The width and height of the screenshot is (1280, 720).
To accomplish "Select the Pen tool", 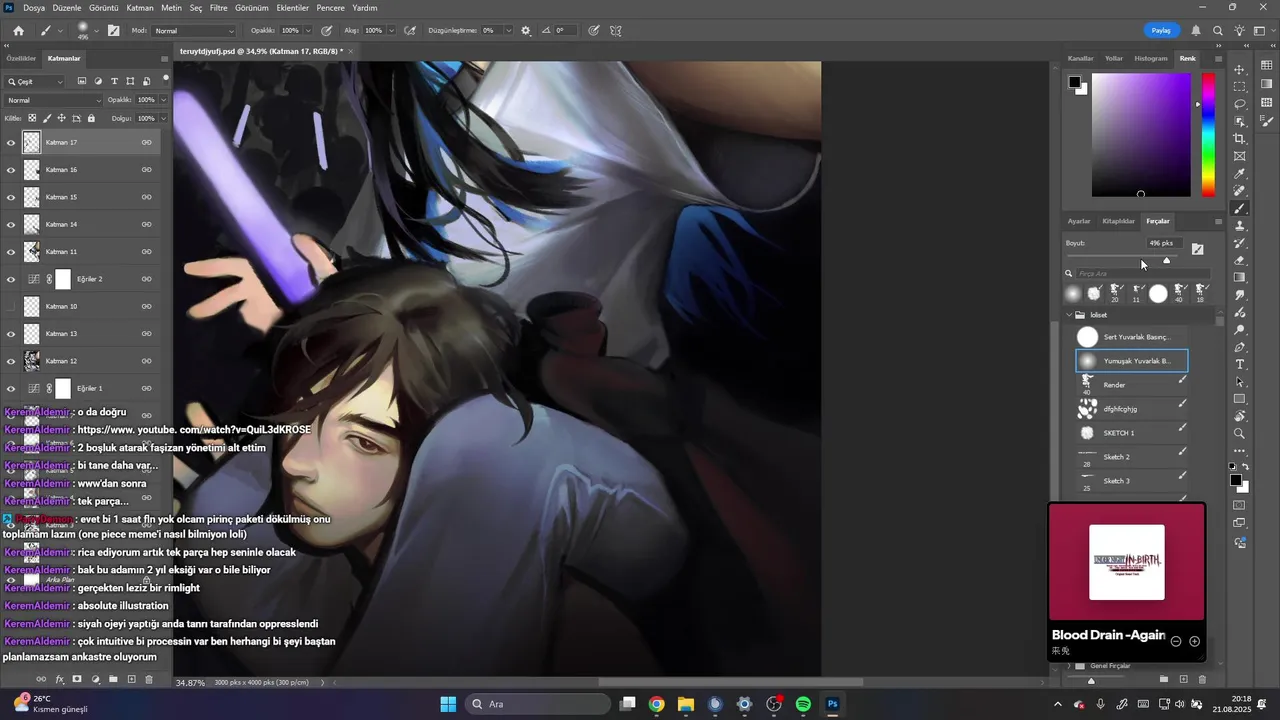I will pos(1240,347).
